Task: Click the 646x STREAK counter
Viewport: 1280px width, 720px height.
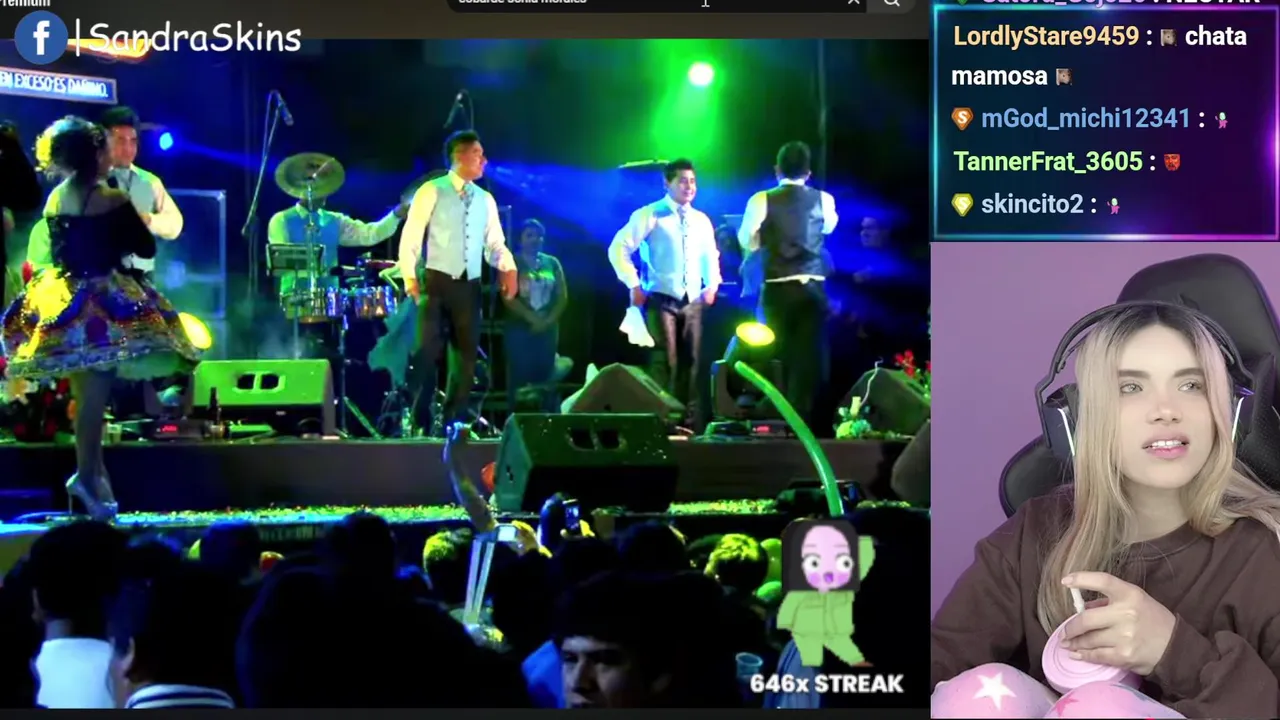Action: (826, 684)
